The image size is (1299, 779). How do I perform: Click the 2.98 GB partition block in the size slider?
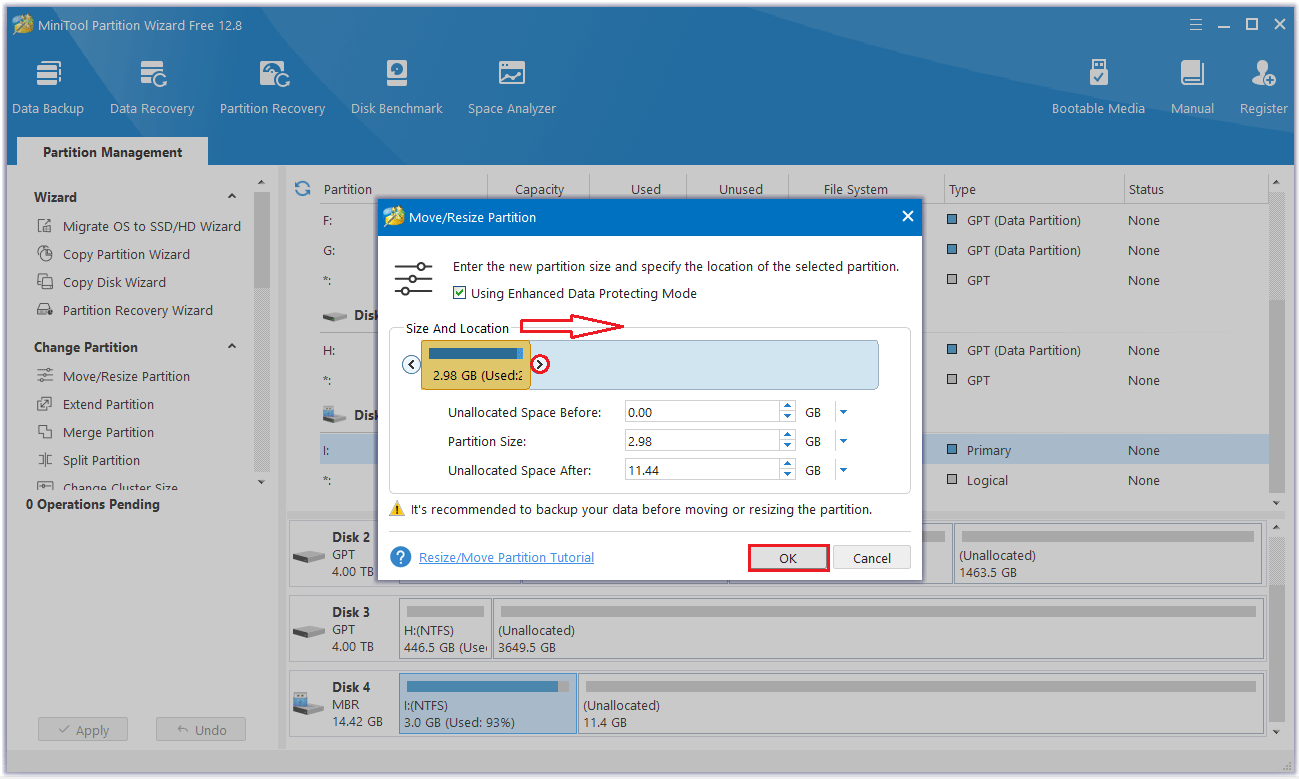pos(475,364)
